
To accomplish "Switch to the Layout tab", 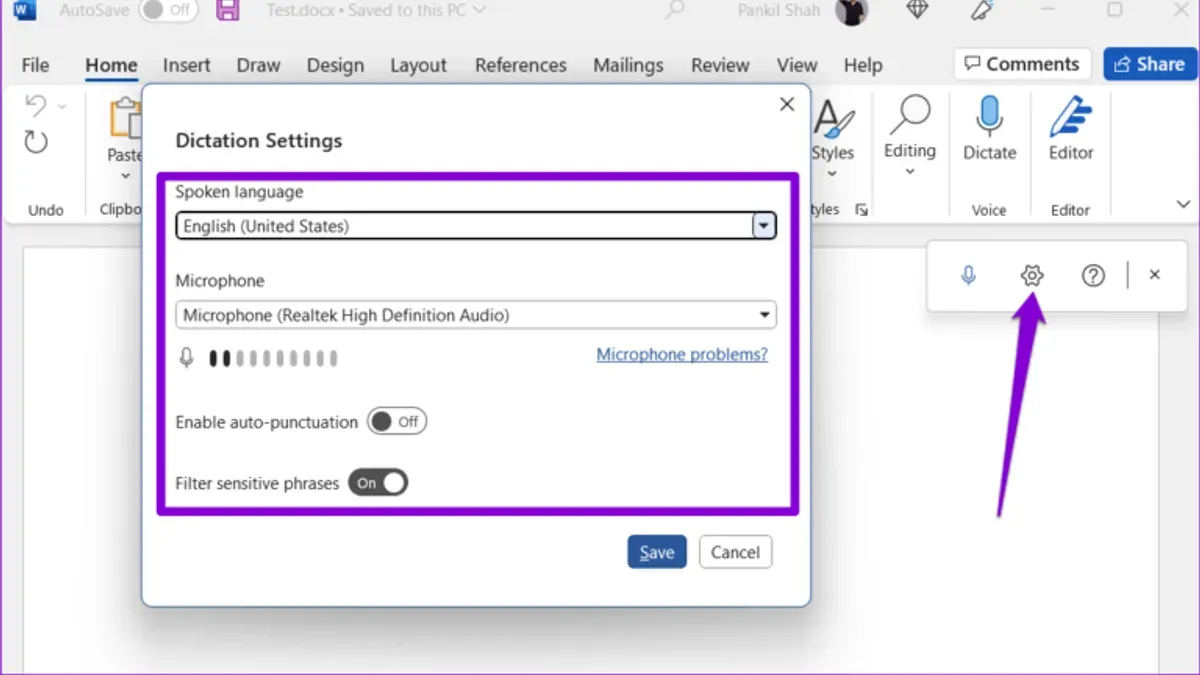I will [418, 65].
